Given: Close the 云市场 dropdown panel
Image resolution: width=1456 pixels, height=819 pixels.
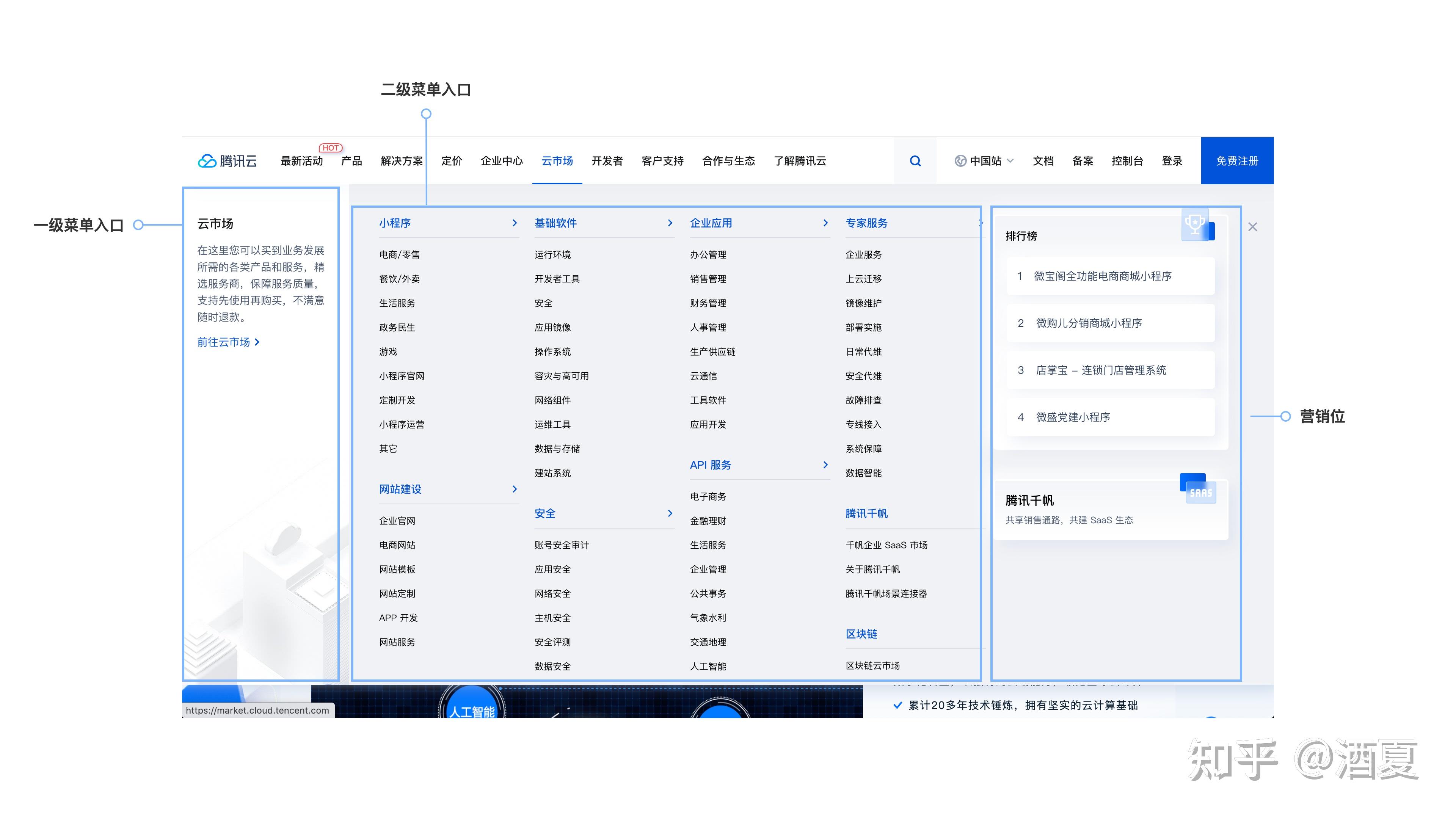Looking at the screenshot, I should pos(1252,227).
